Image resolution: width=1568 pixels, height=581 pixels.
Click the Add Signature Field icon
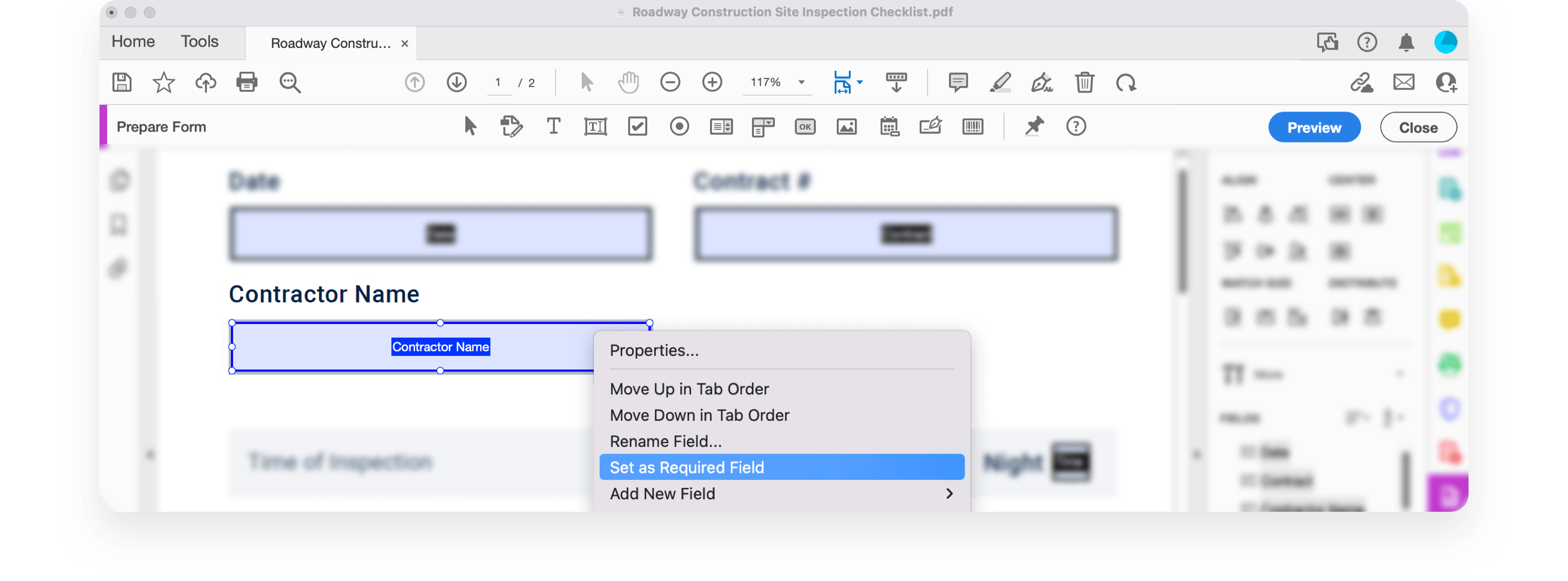click(x=931, y=127)
